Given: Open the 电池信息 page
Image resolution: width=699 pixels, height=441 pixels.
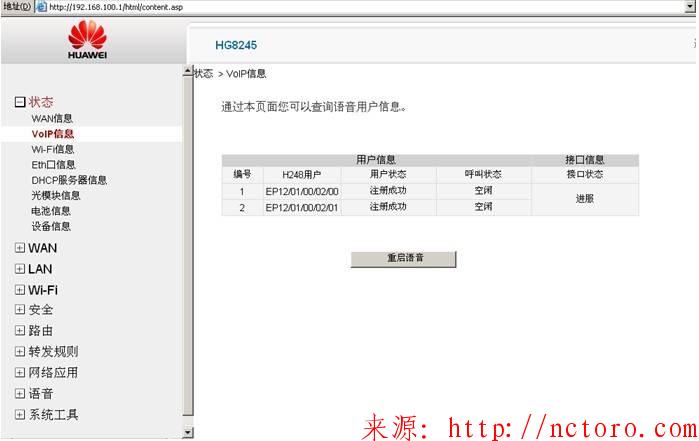Looking at the screenshot, I should coord(51,210).
